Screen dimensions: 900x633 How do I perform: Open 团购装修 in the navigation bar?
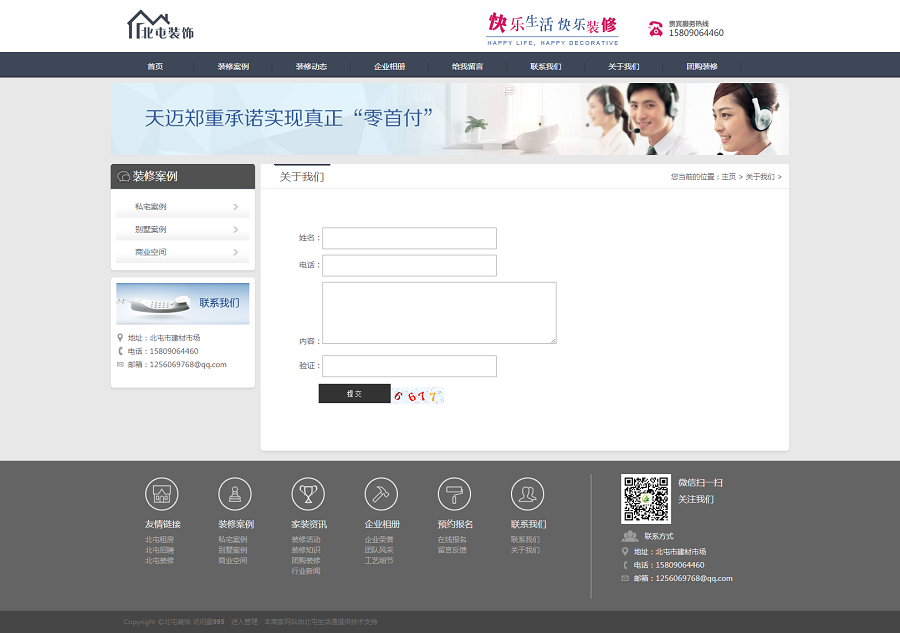click(701, 67)
